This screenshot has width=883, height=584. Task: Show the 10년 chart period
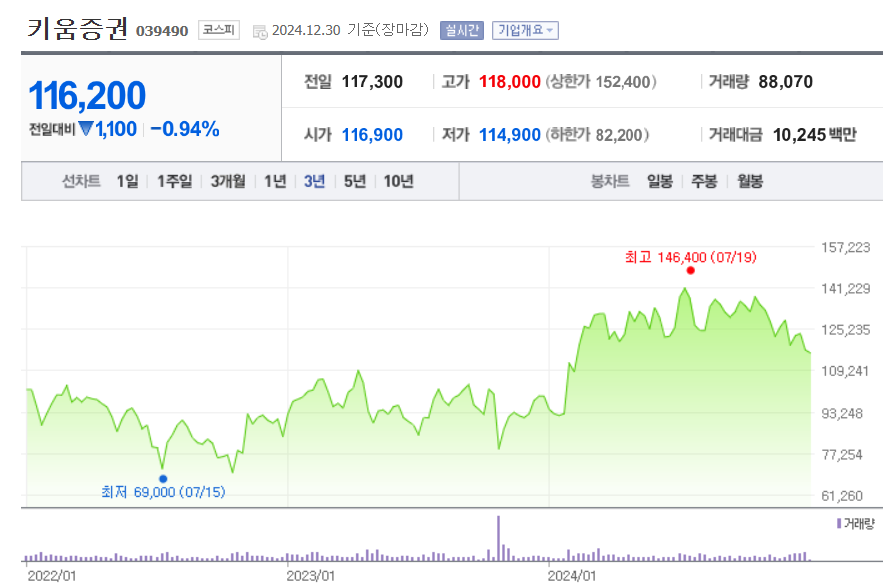coord(399,181)
